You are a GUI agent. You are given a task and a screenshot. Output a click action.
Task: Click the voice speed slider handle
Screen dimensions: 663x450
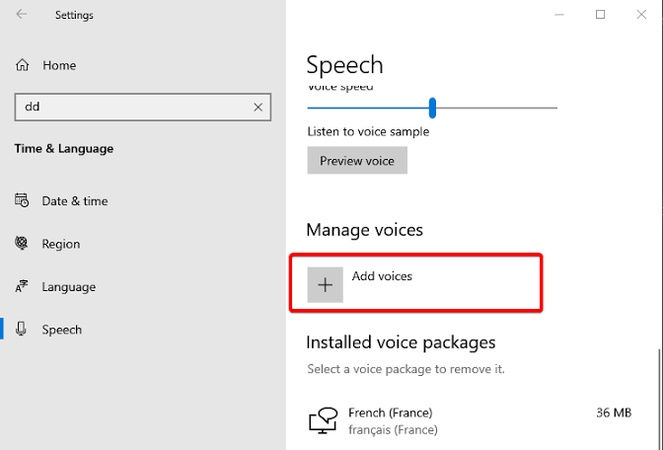[432, 107]
